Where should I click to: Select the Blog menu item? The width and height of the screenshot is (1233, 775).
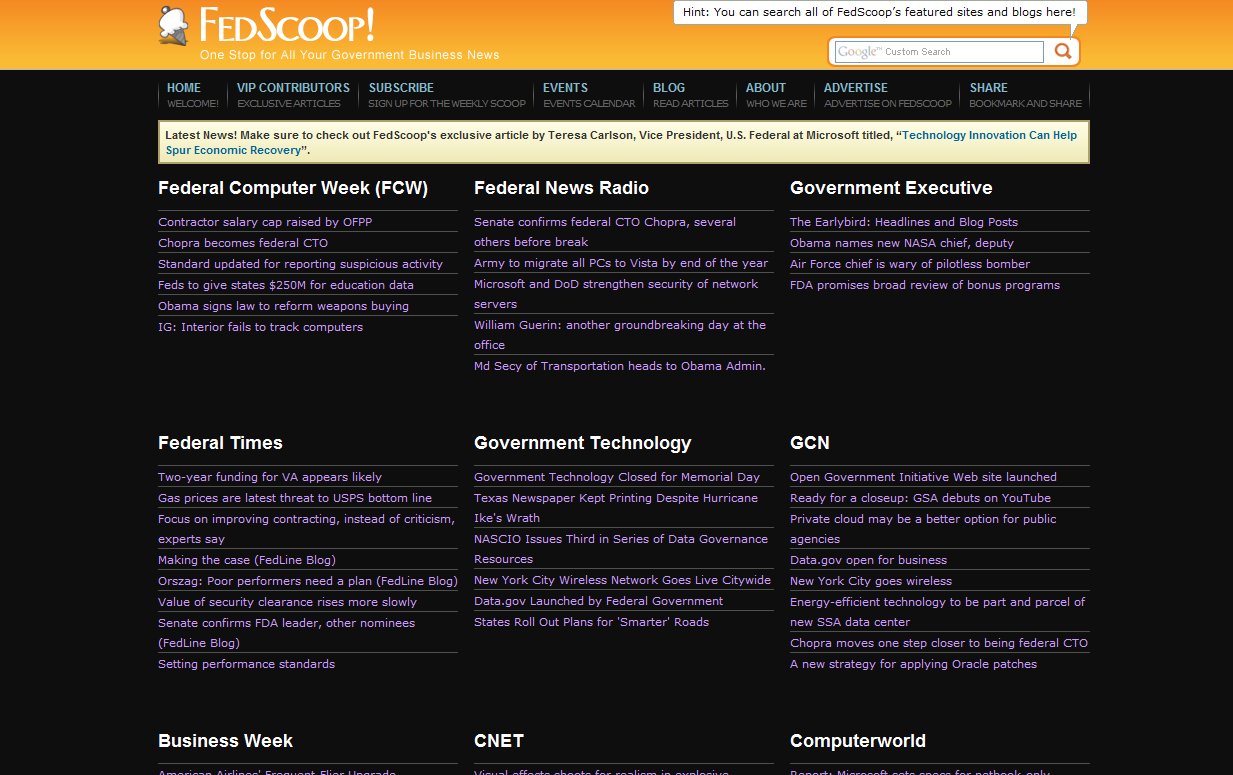[x=669, y=88]
